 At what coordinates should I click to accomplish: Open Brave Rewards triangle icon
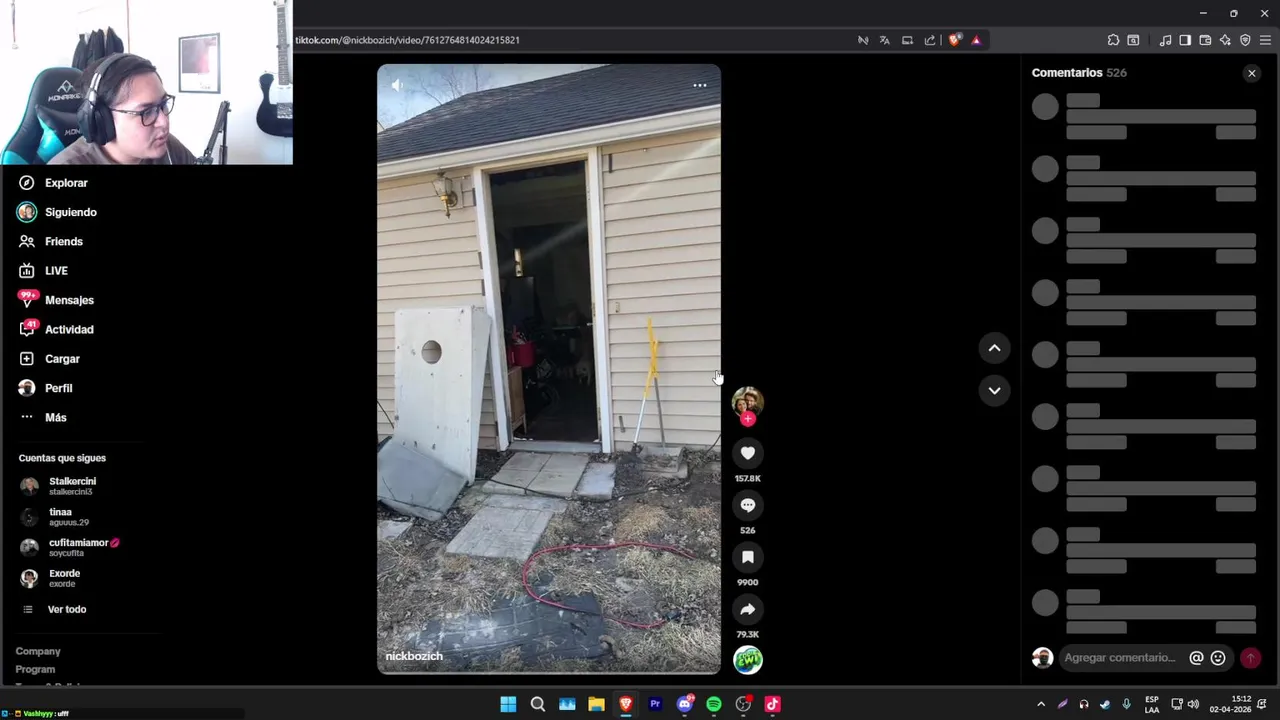[976, 40]
